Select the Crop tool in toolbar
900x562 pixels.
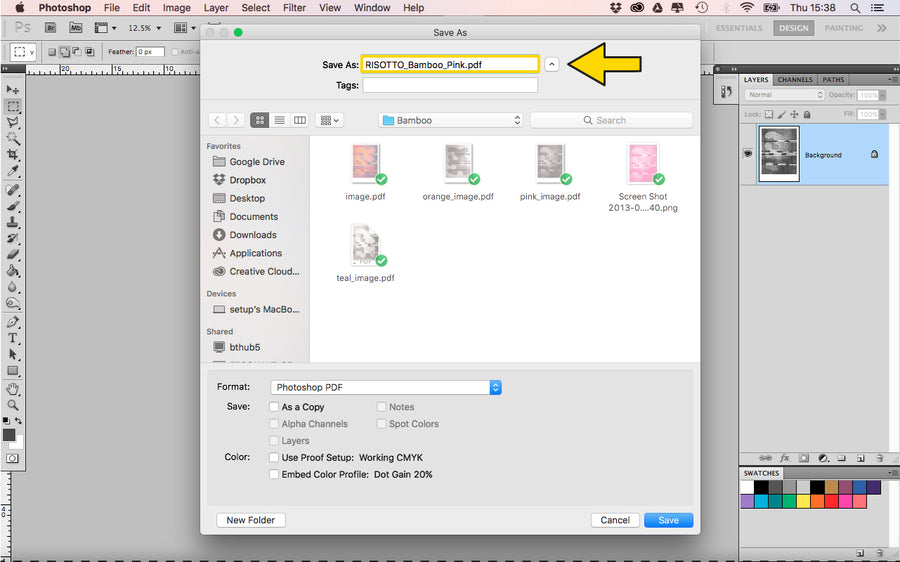pos(13,155)
